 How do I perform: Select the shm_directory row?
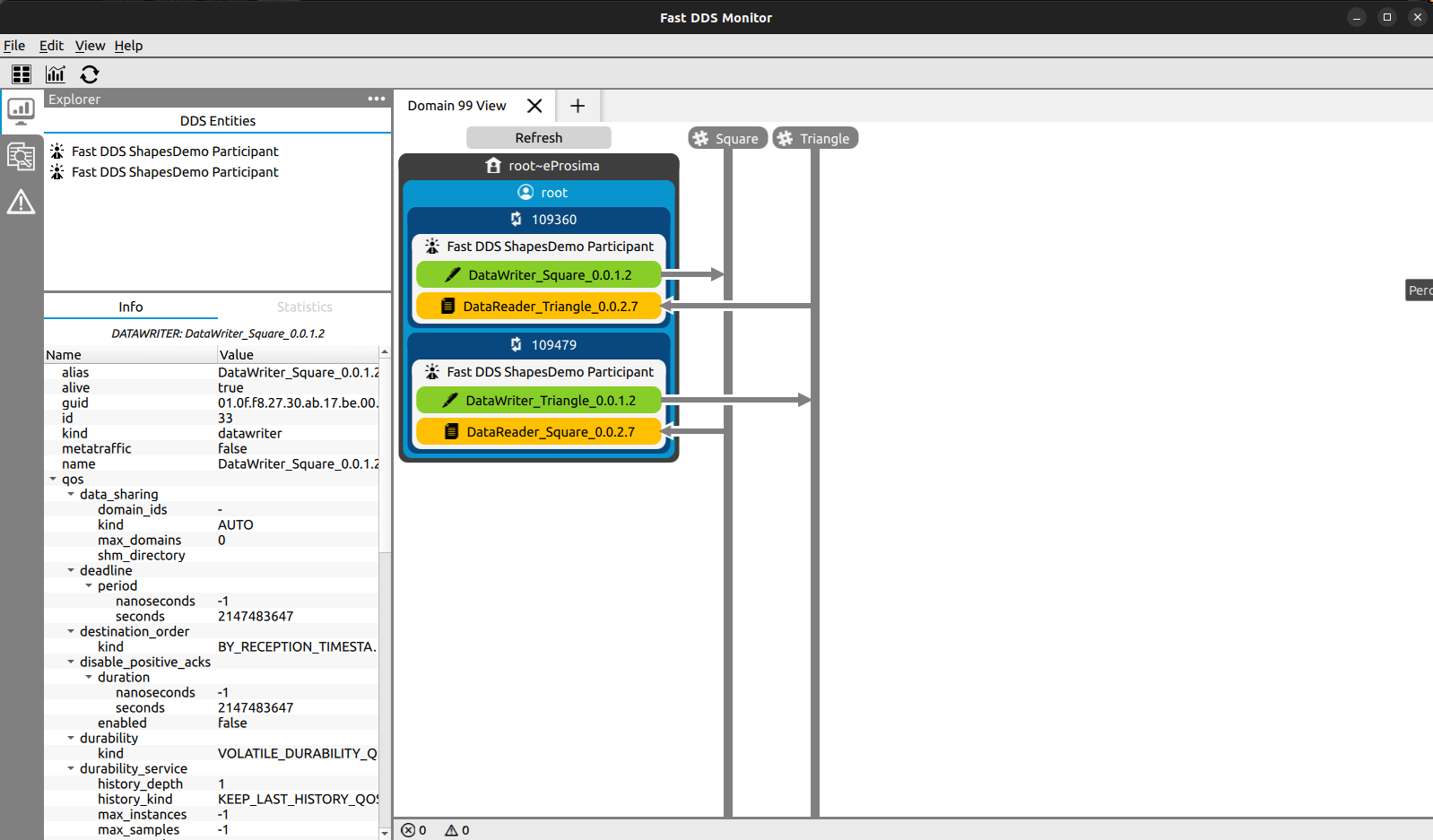coord(212,555)
